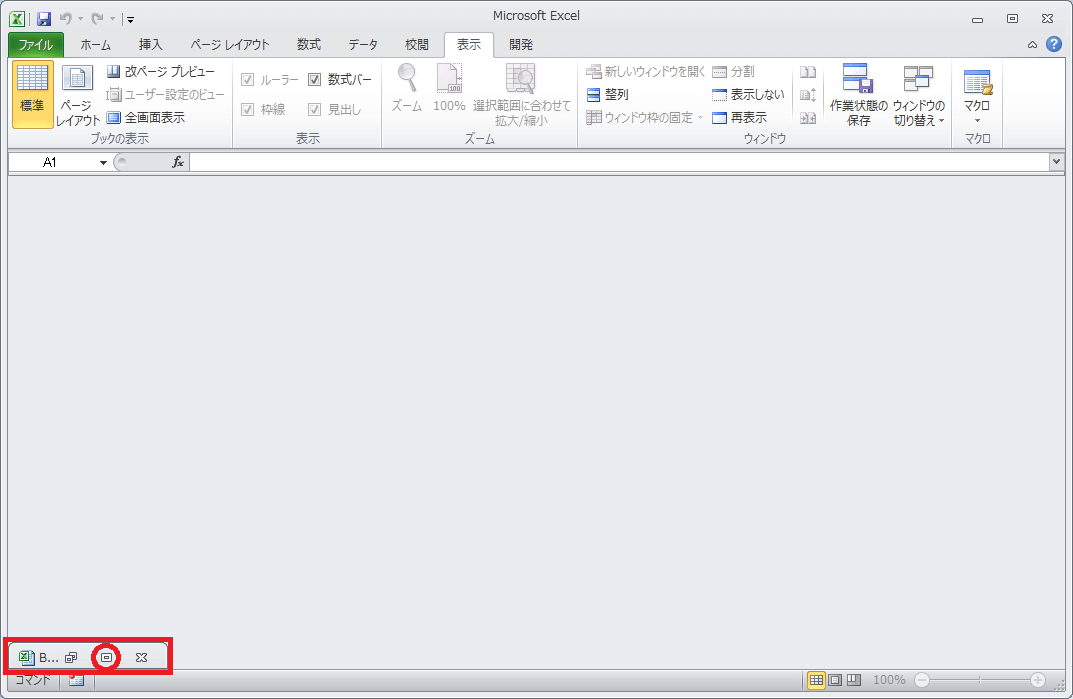The width and height of the screenshot is (1073, 699).
Task: Click the Excel icon on the minimized workbook
Action: 26,657
